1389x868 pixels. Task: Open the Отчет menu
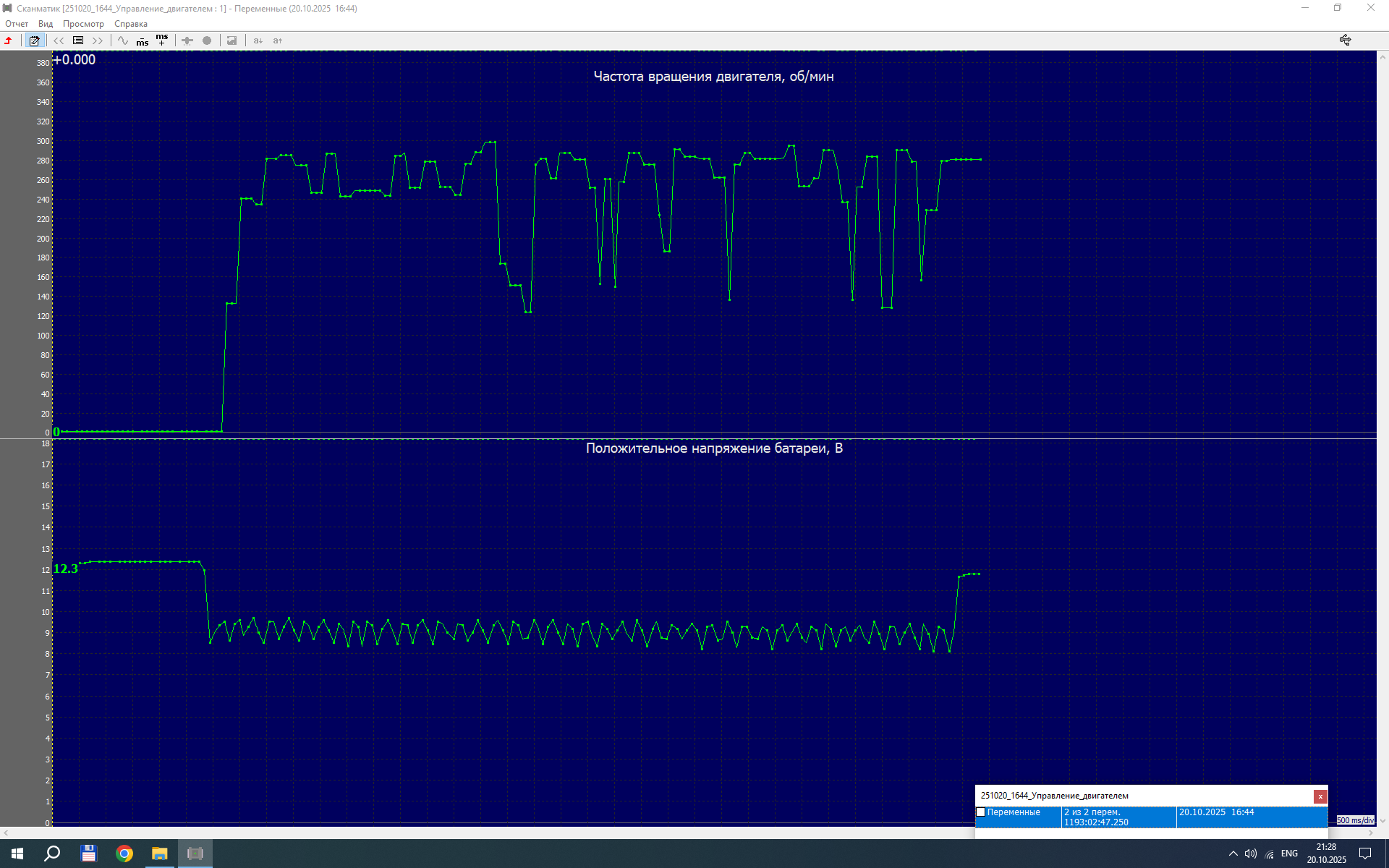(17, 24)
